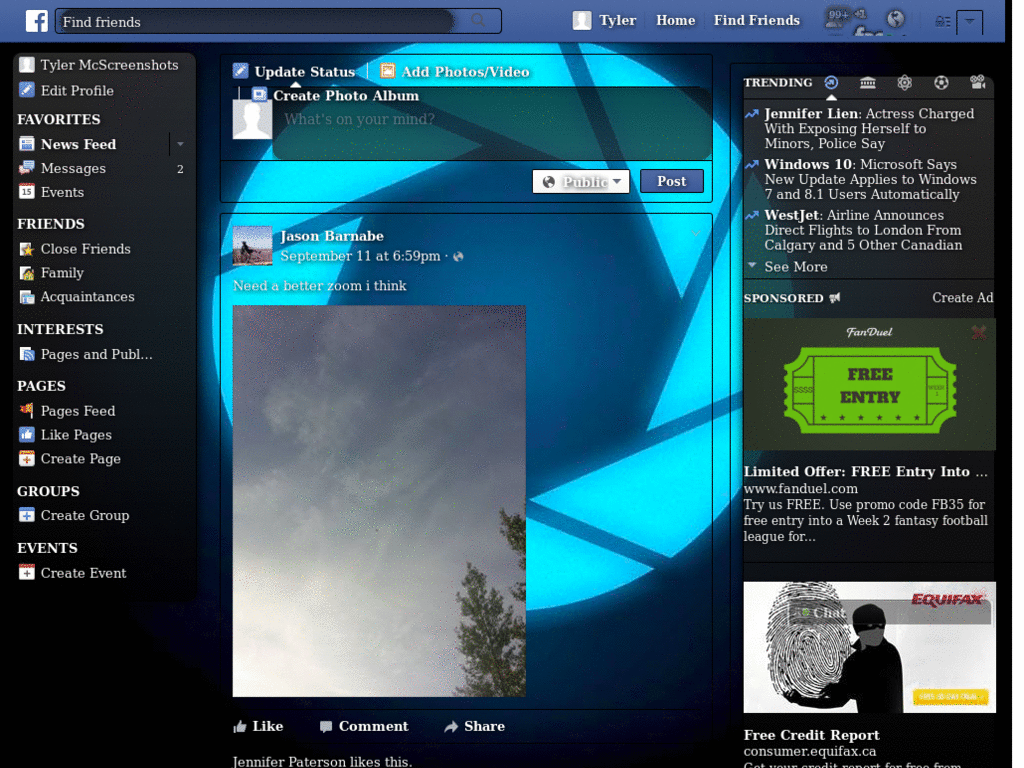This screenshot has width=1024, height=768.
Task: Open friend requests 99+ icon
Action: pos(839,18)
